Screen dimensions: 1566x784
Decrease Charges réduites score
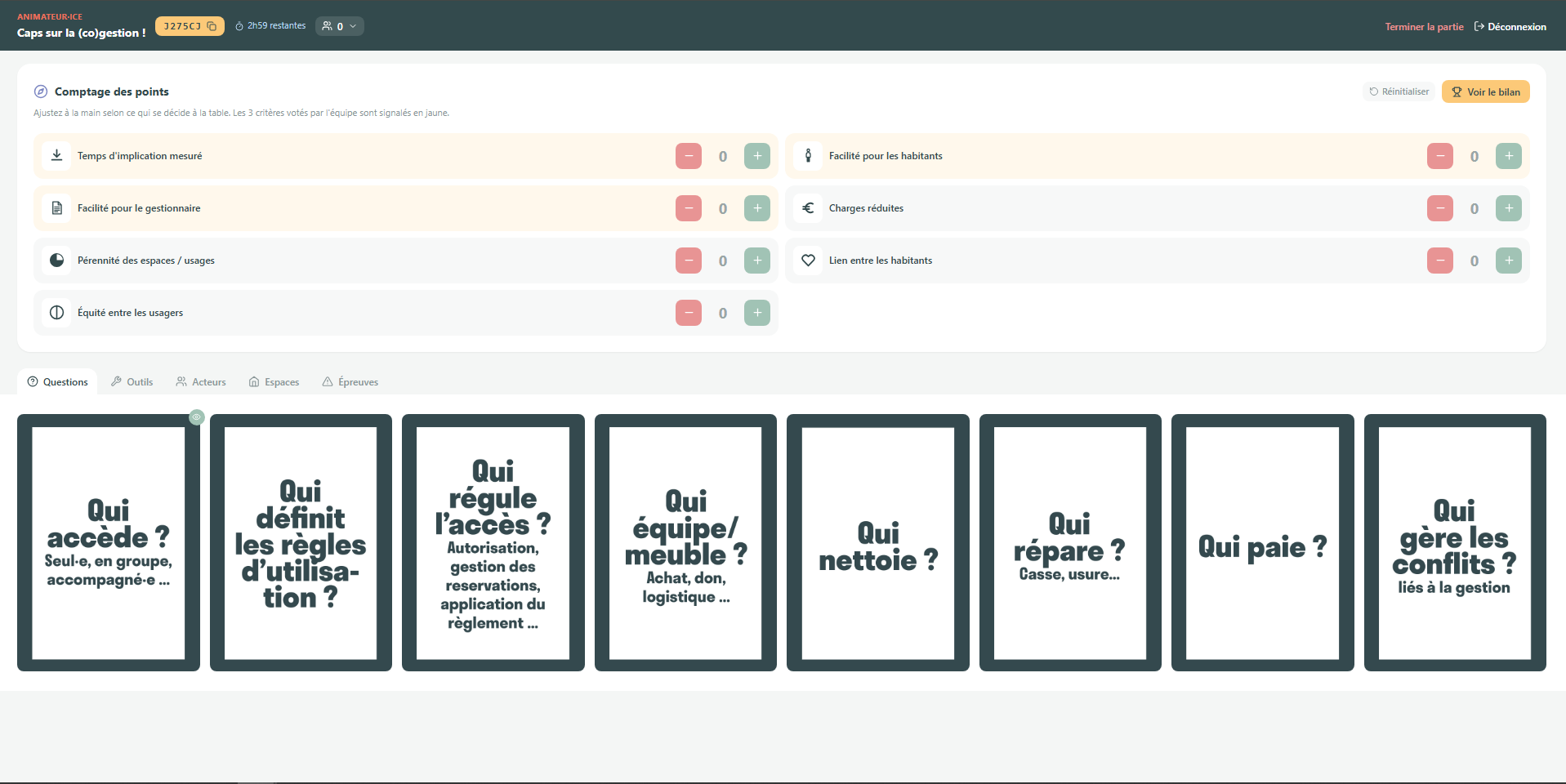point(1440,208)
